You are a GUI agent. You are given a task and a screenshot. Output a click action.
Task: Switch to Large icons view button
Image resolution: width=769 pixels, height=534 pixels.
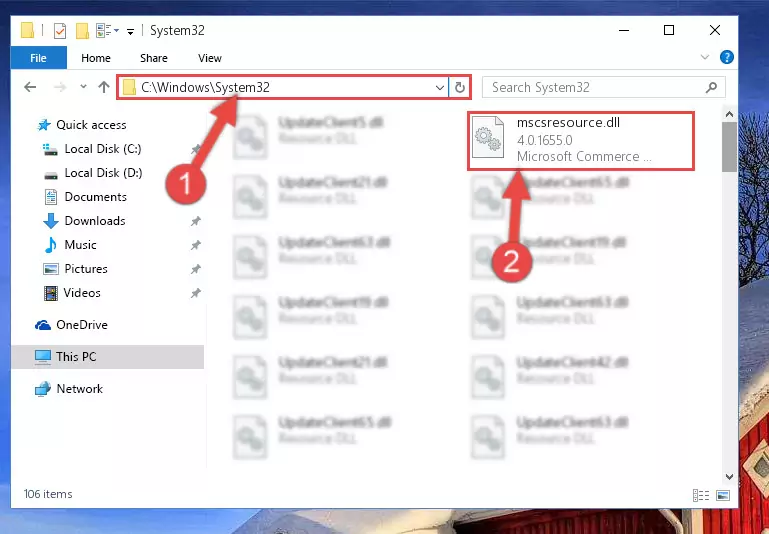(723, 496)
